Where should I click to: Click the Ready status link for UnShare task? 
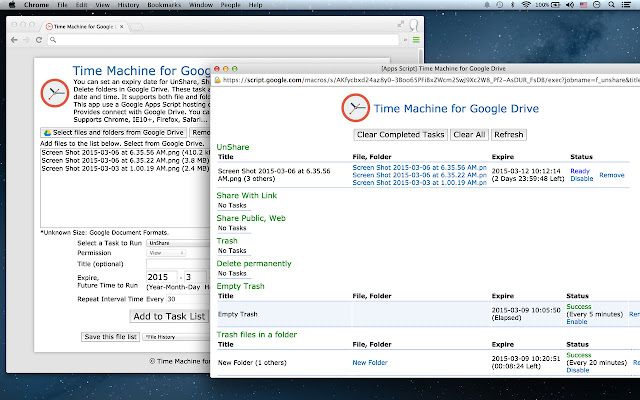[580, 171]
